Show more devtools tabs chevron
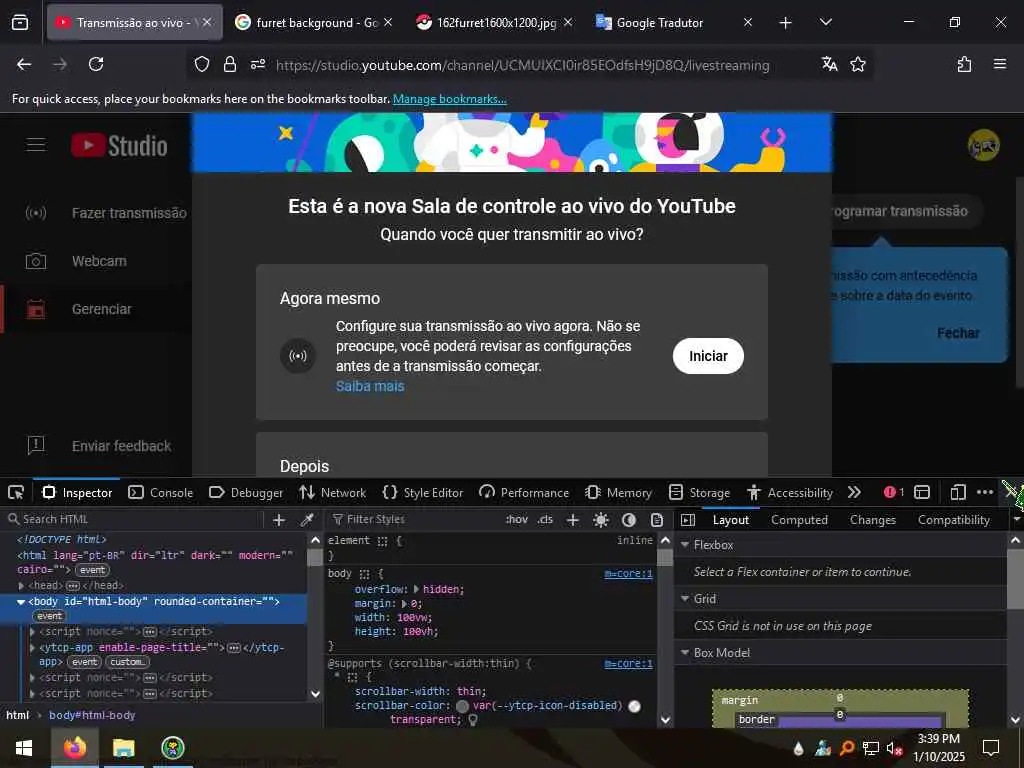The width and height of the screenshot is (1024, 768). tap(854, 492)
